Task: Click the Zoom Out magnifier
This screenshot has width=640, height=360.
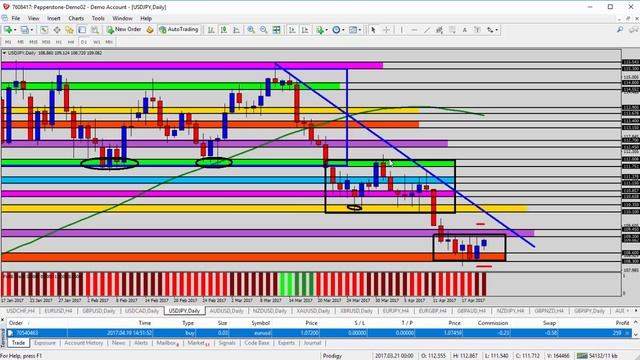Action: (x=264, y=30)
